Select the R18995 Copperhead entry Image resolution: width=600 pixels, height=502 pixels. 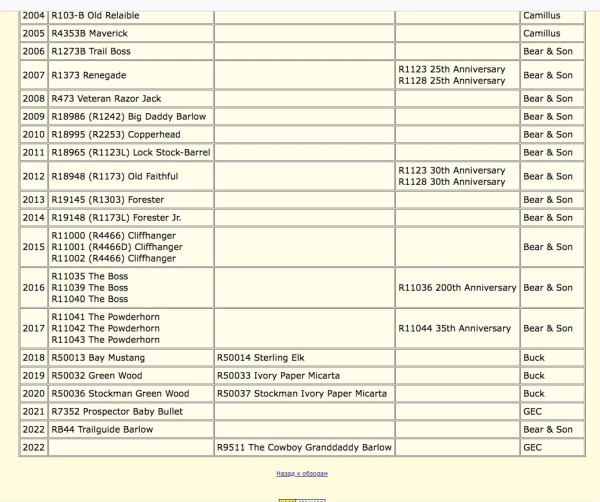tap(131, 135)
